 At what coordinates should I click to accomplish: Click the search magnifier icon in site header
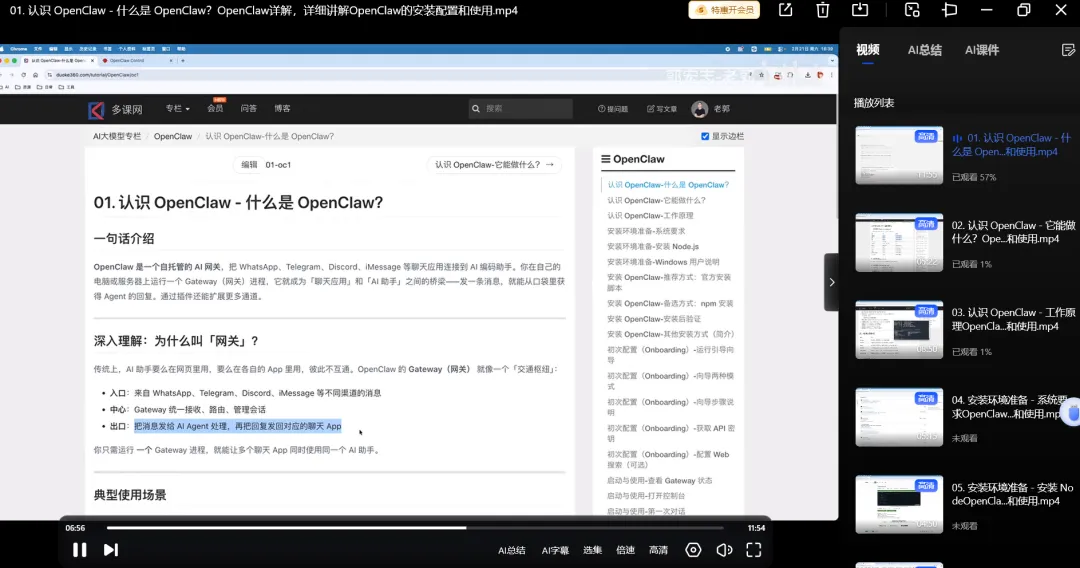tap(476, 109)
